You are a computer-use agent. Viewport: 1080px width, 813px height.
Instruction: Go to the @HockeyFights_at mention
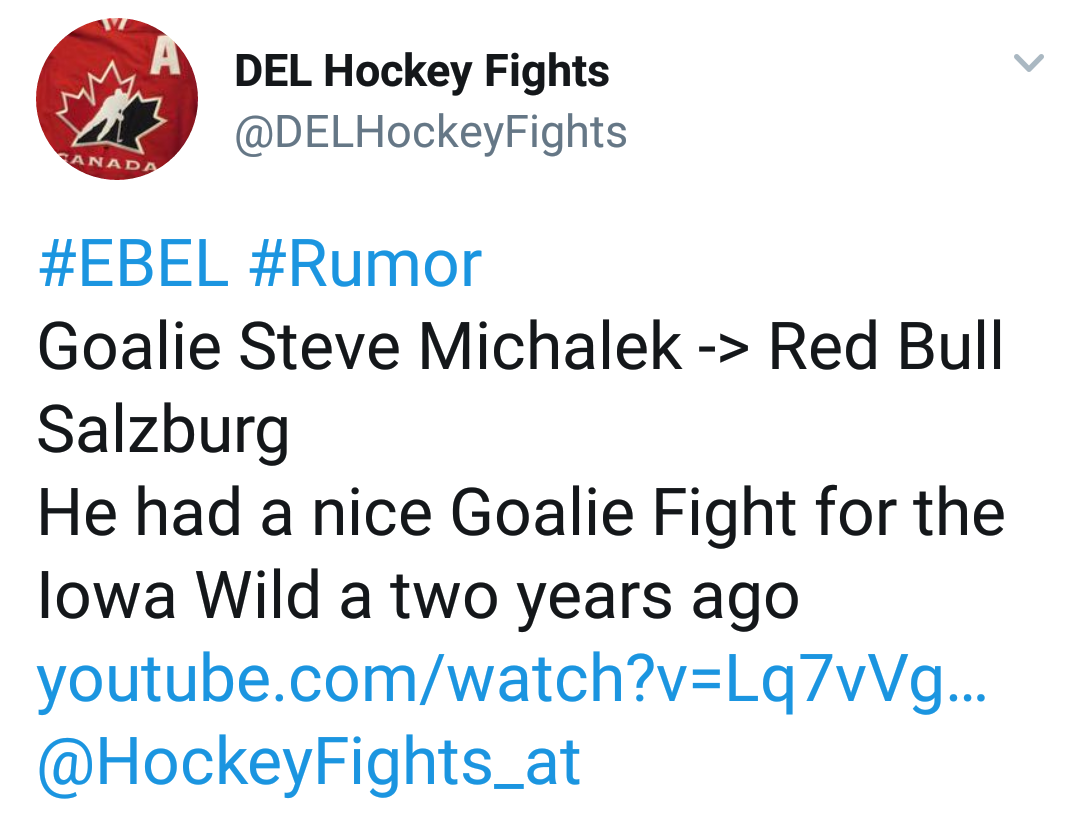(308, 761)
